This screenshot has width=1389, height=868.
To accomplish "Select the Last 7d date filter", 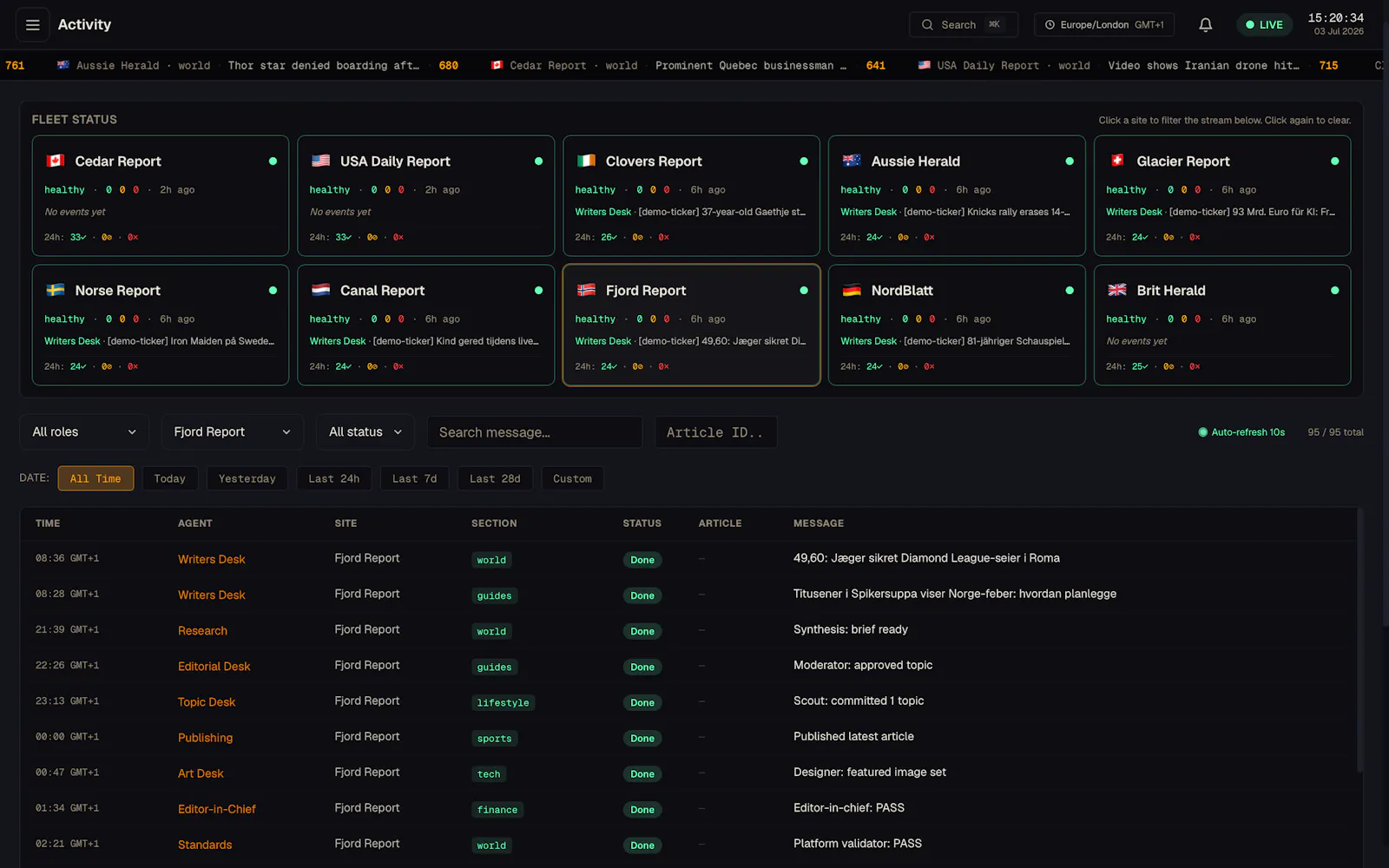I will click(x=415, y=478).
